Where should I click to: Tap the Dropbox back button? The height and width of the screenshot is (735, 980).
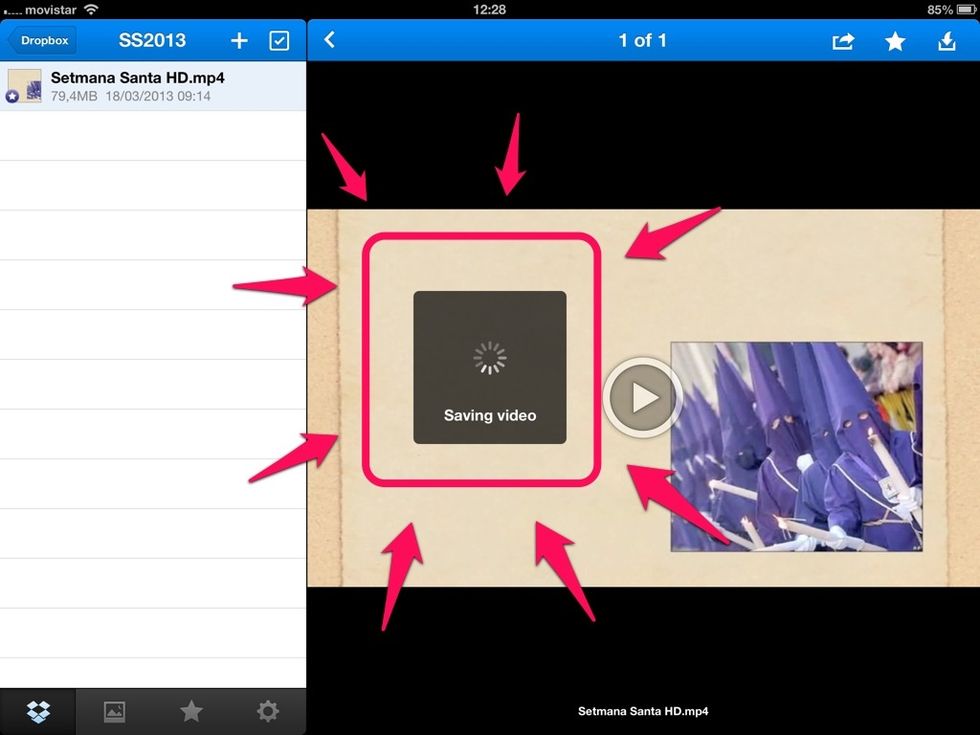(x=40, y=41)
